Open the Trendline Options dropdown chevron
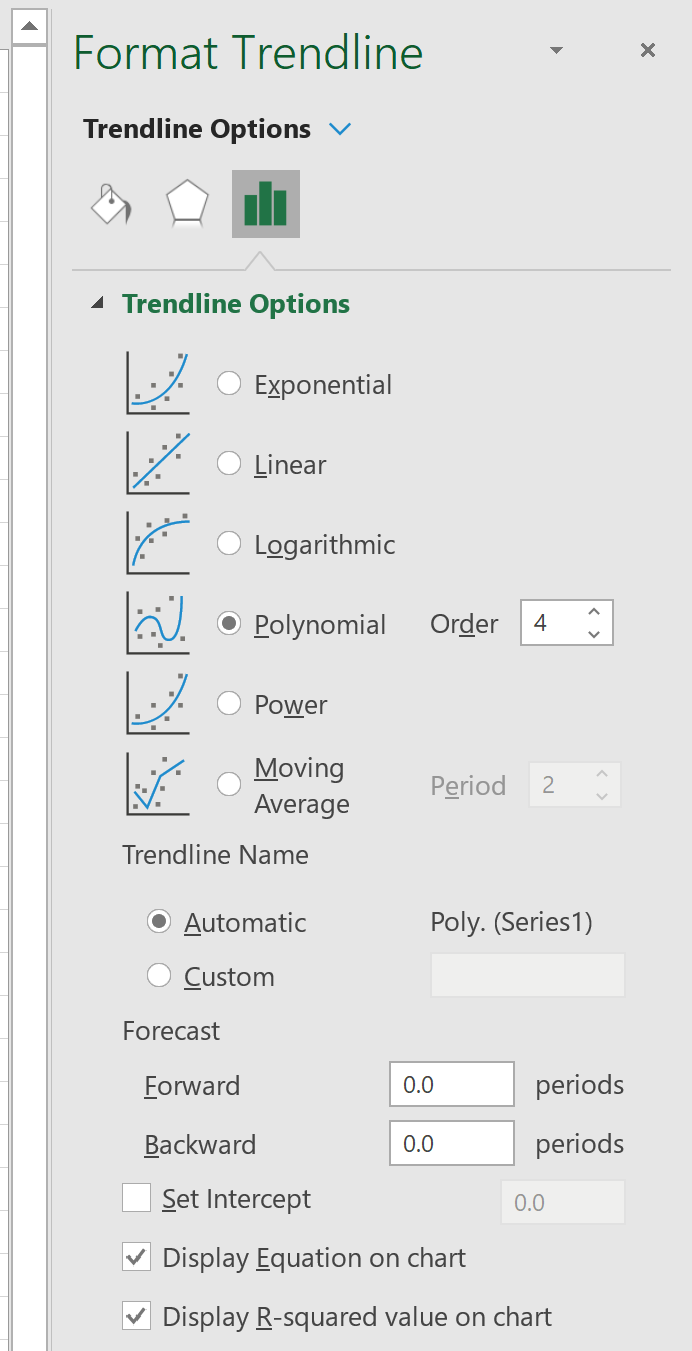 tap(340, 129)
